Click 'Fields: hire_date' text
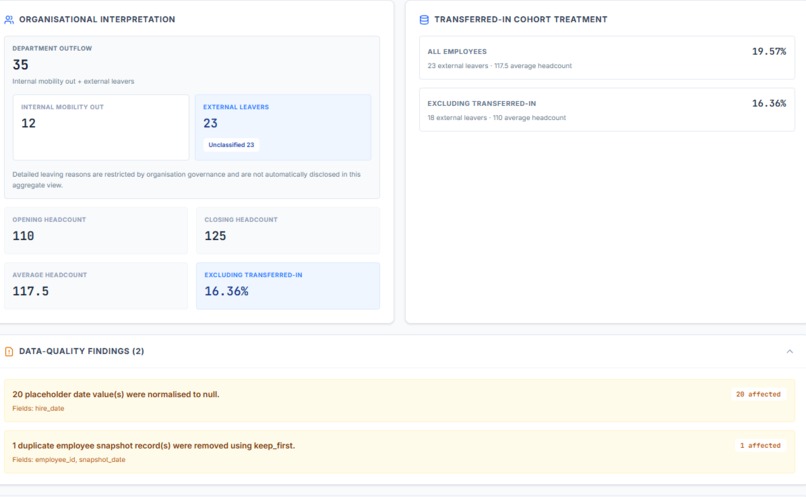The height and width of the screenshot is (497, 806). [x=38, y=409]
